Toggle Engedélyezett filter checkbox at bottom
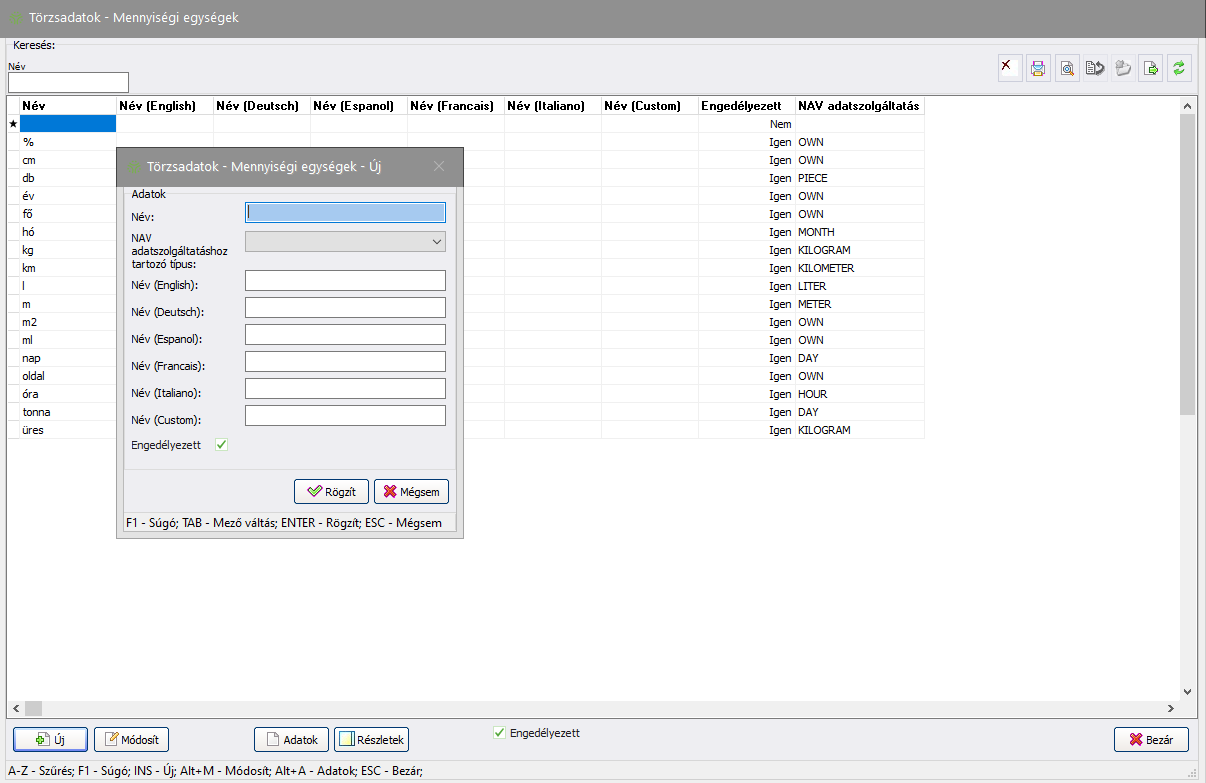 [499, 733]
